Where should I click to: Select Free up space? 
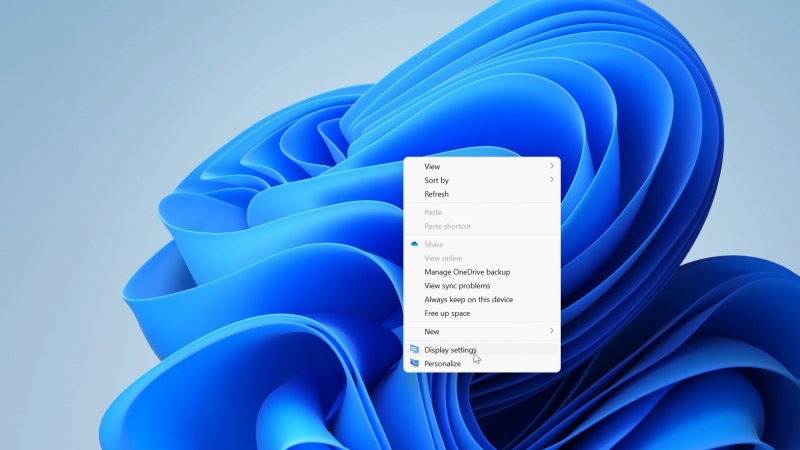(x=482, y=313)
